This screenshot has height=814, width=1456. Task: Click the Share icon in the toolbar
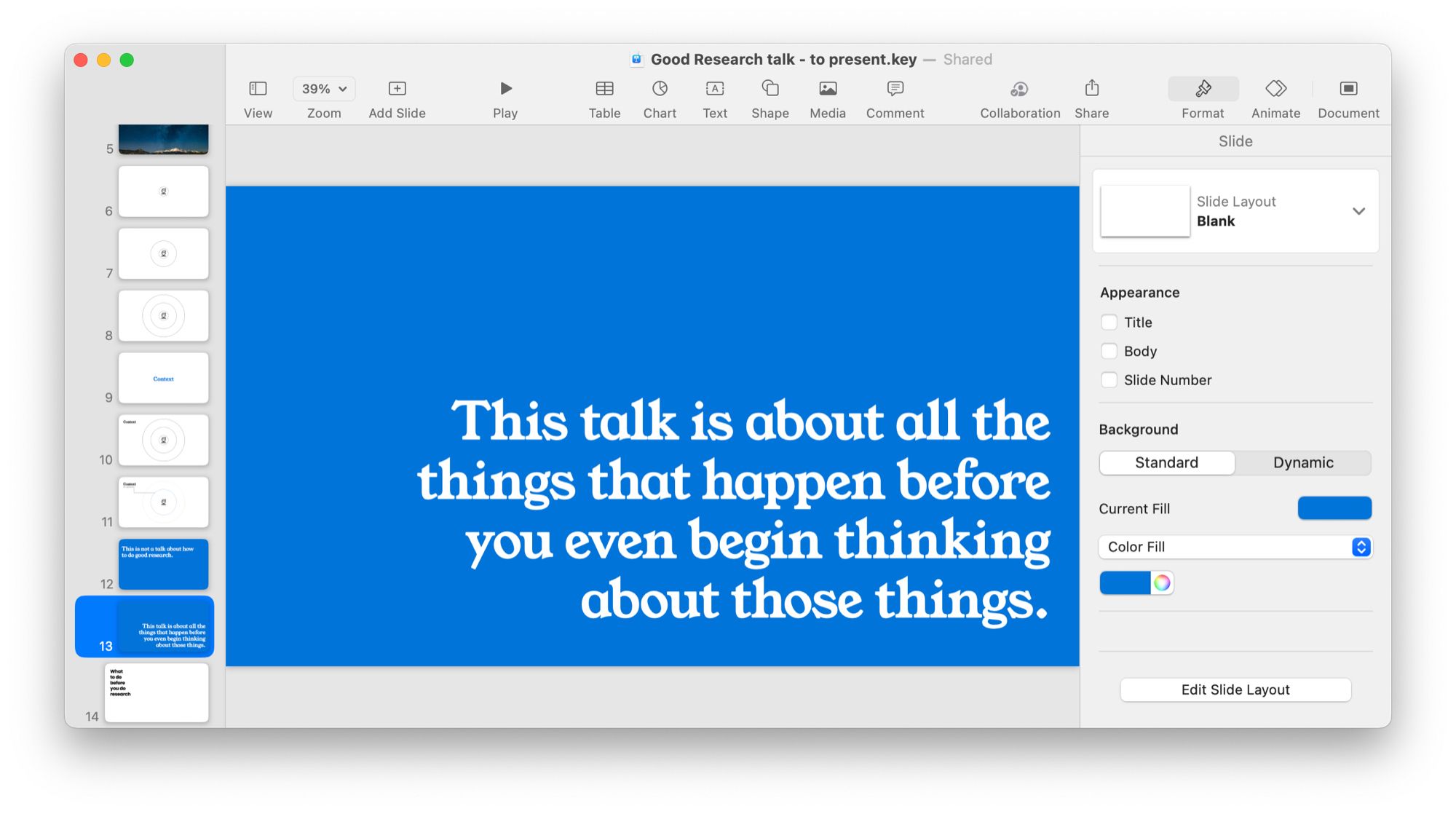[1092, 89]
